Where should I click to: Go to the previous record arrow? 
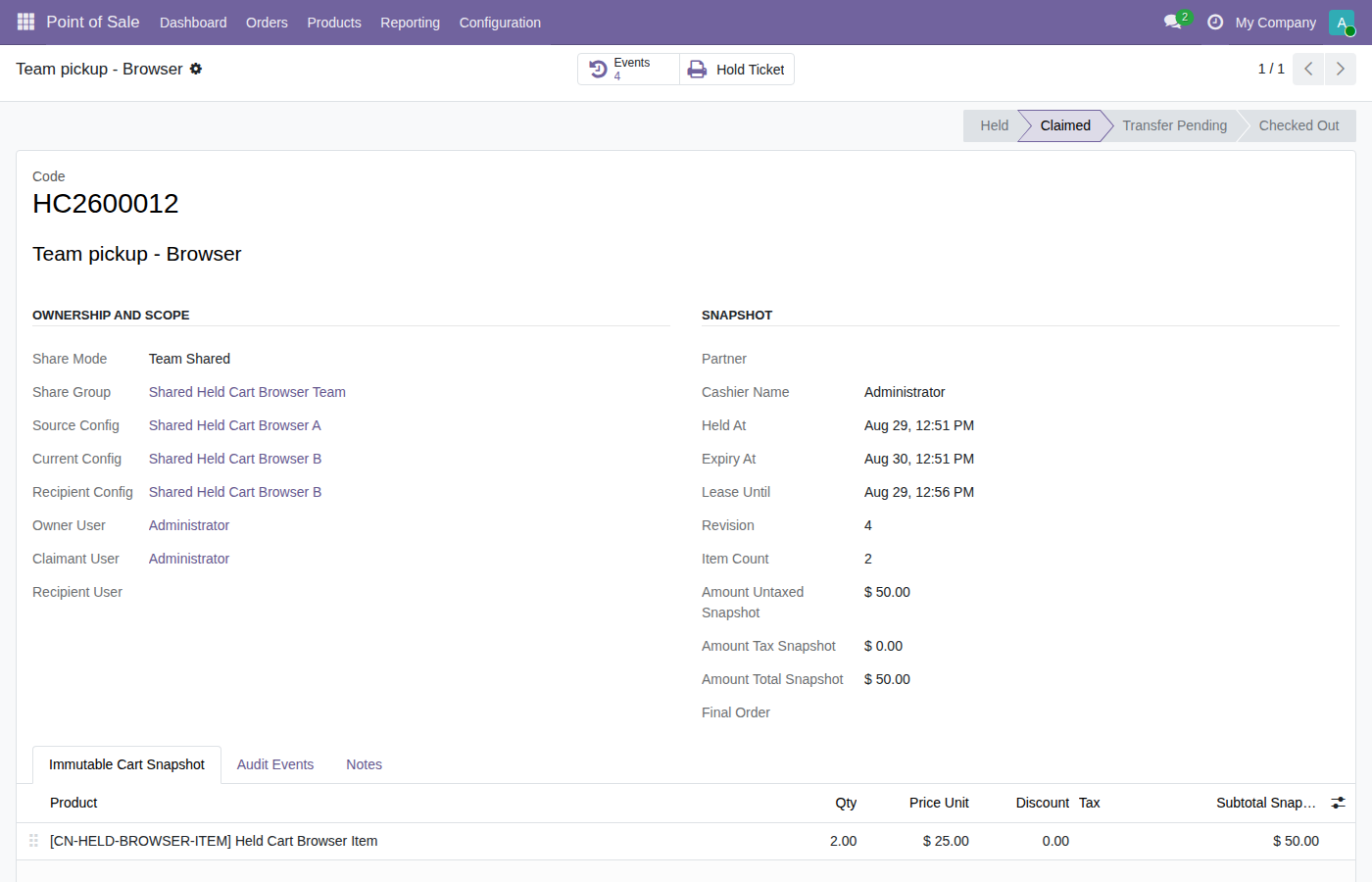[1308, 69]
